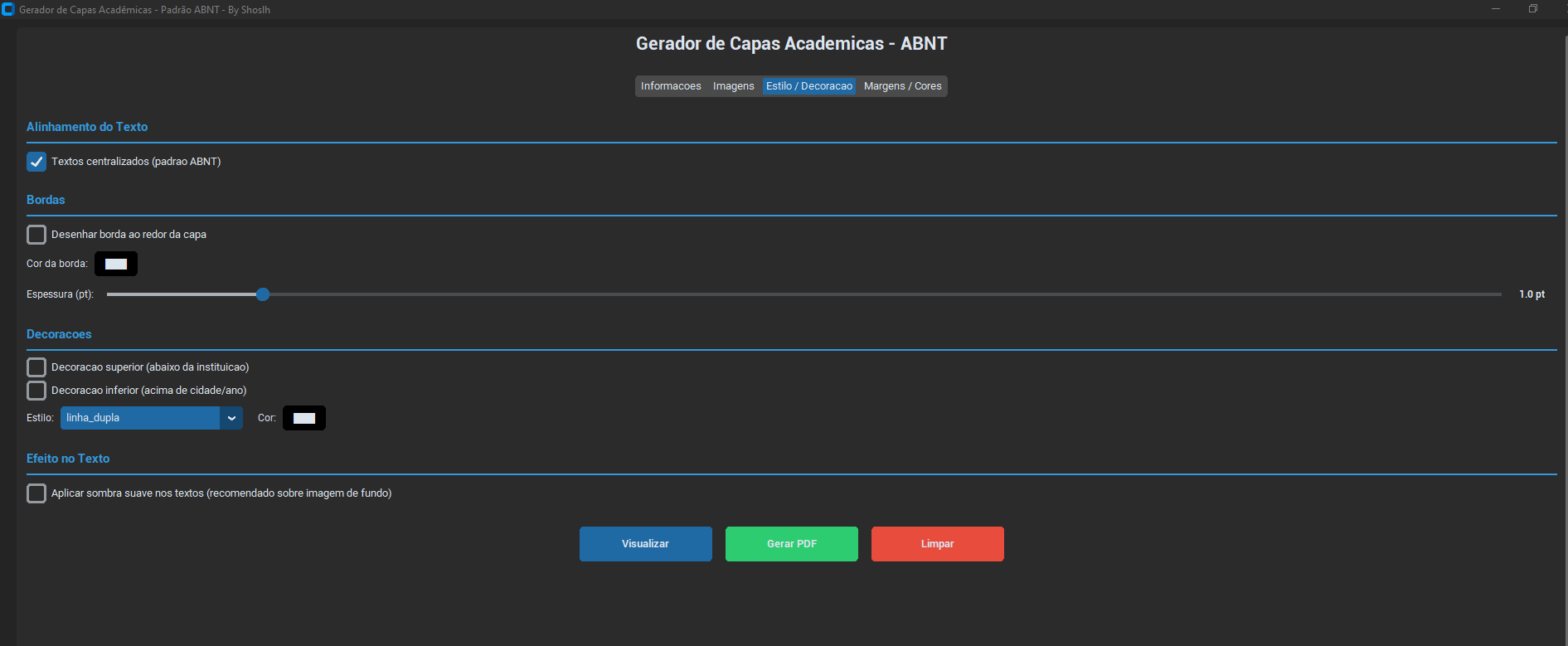Enable Decoracao superior checkbox
Image resolution: width=1568 pixels, height=646 pixels.
[36, 367]
